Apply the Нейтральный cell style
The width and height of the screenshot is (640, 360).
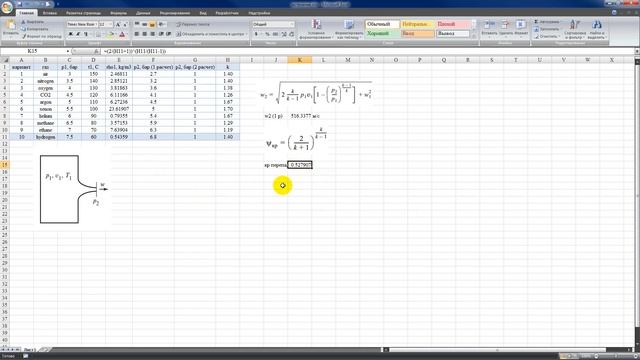(417, 24)
